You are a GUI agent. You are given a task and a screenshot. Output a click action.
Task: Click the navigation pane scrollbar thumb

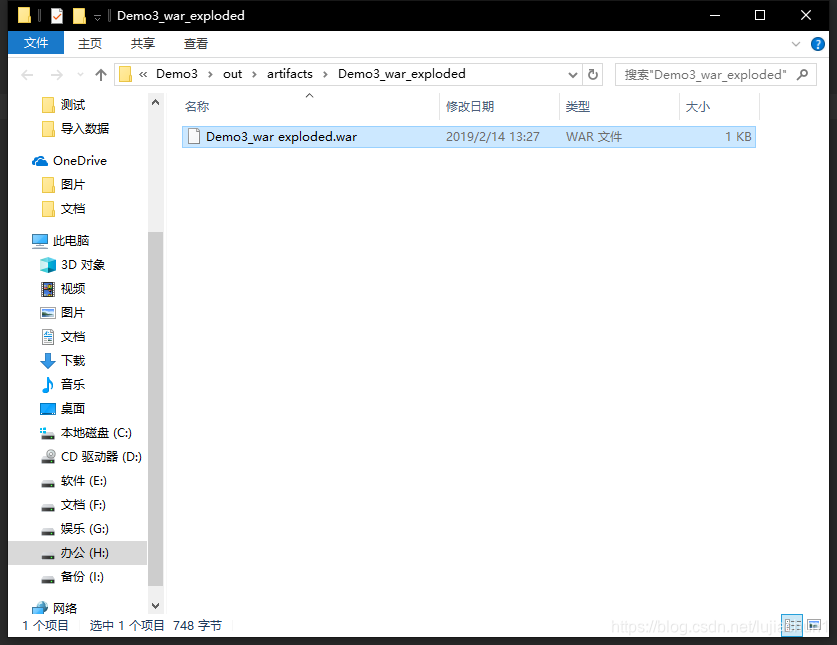pos(155,409)
